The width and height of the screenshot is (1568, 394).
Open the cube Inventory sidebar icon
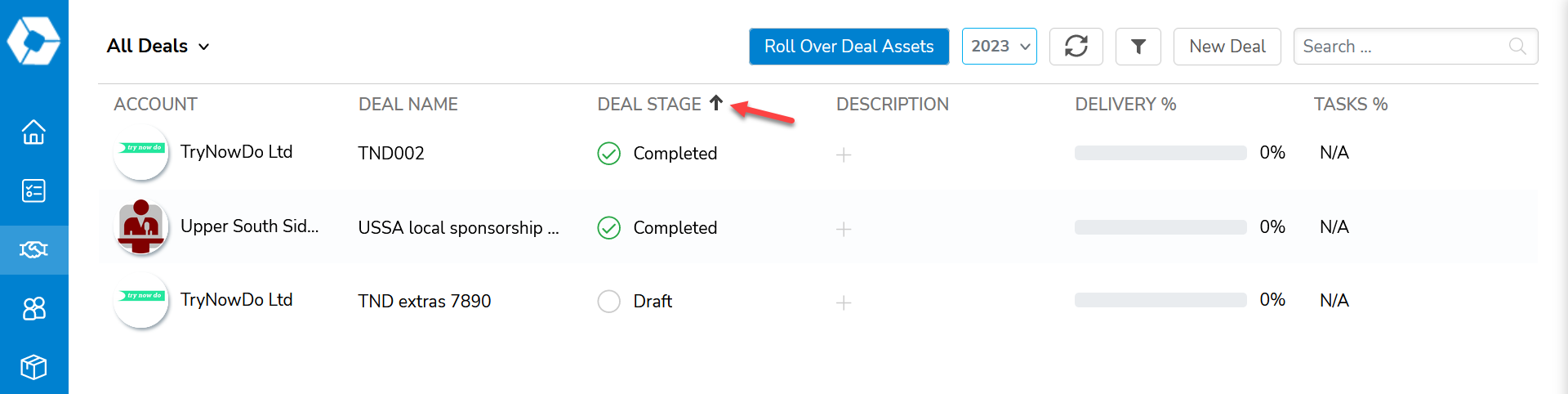tap(33, 367)
